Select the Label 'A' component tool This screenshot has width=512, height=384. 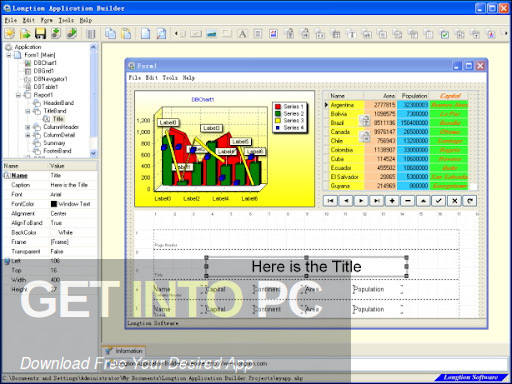[242, 34]
